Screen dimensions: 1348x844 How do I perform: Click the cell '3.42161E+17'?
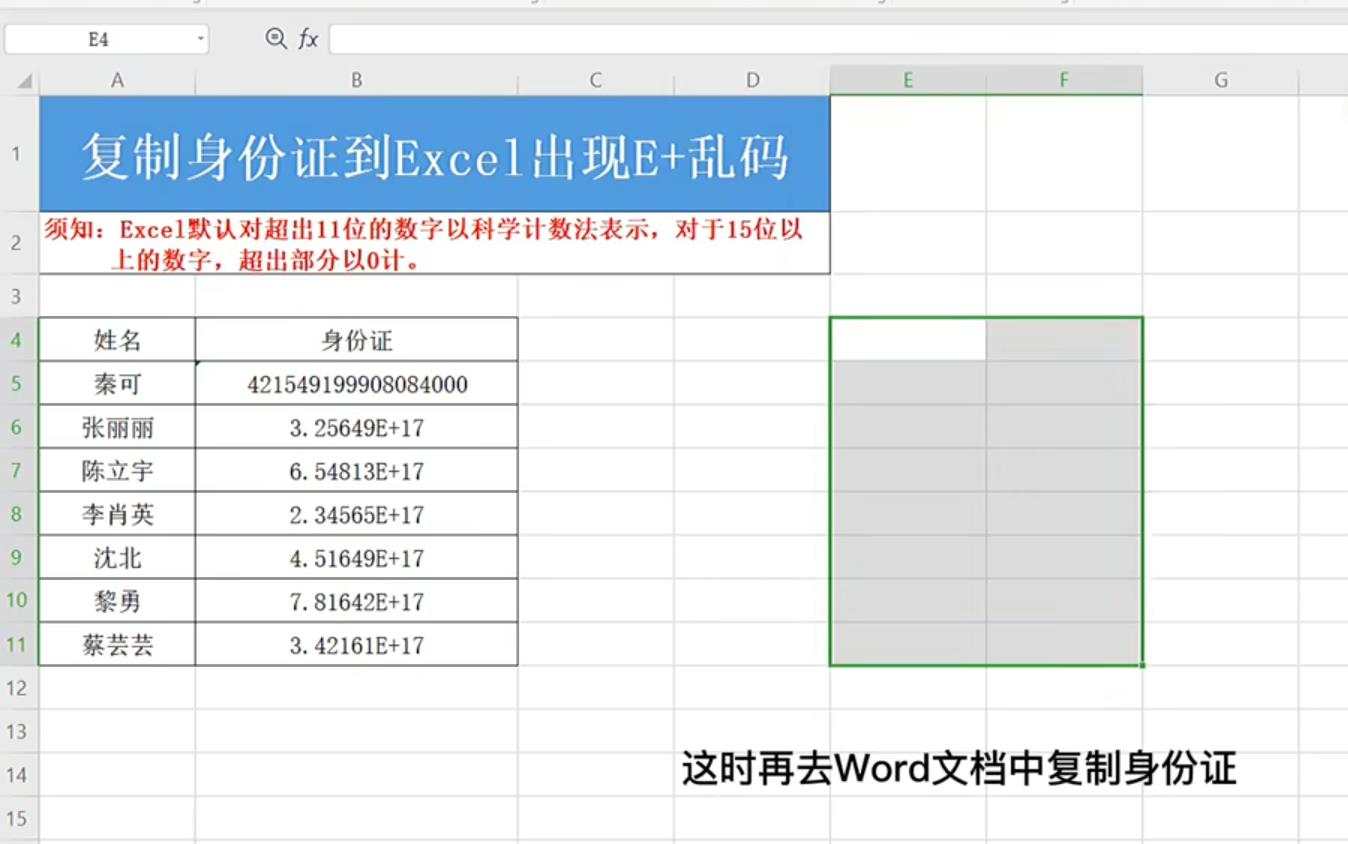coord(356,645)
